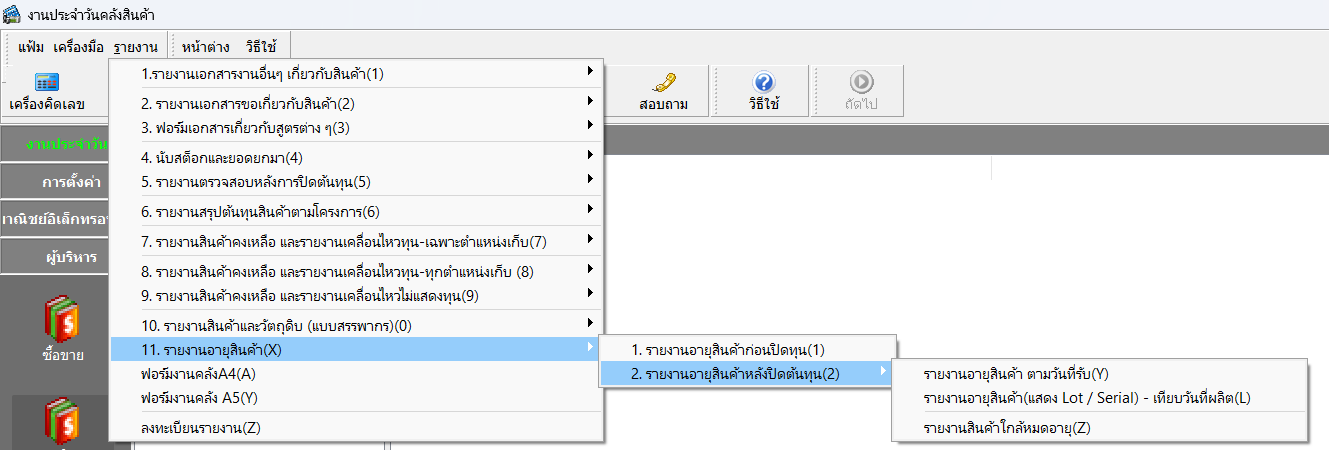The height and width of the screenshot is (450, 1329).
Task: Select รายงานอายุสินค้า ตามวันที่รับ(Y) report
Action: [x=1016, y=374]
